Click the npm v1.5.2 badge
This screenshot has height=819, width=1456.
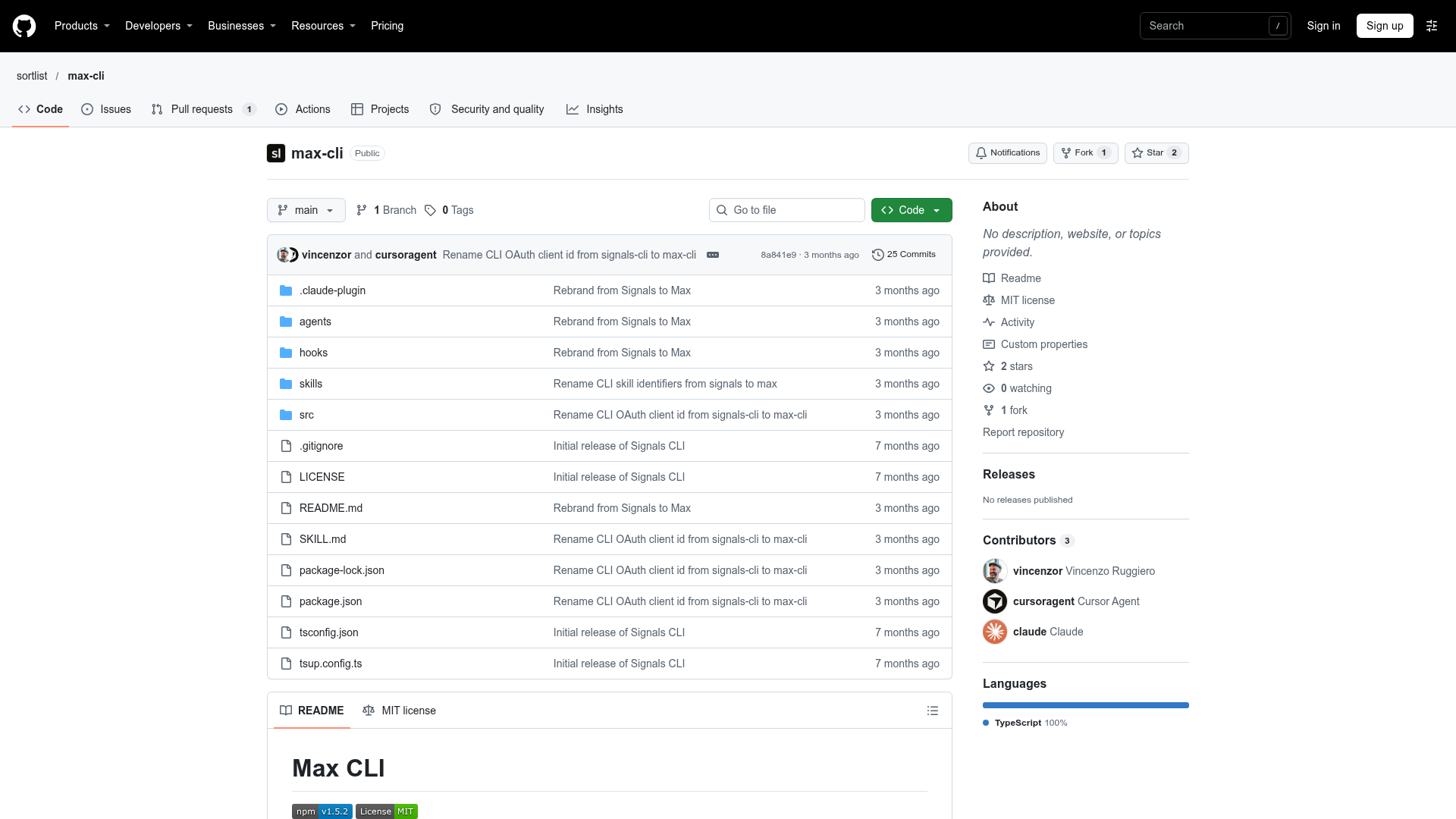click(x=322, y=811)
